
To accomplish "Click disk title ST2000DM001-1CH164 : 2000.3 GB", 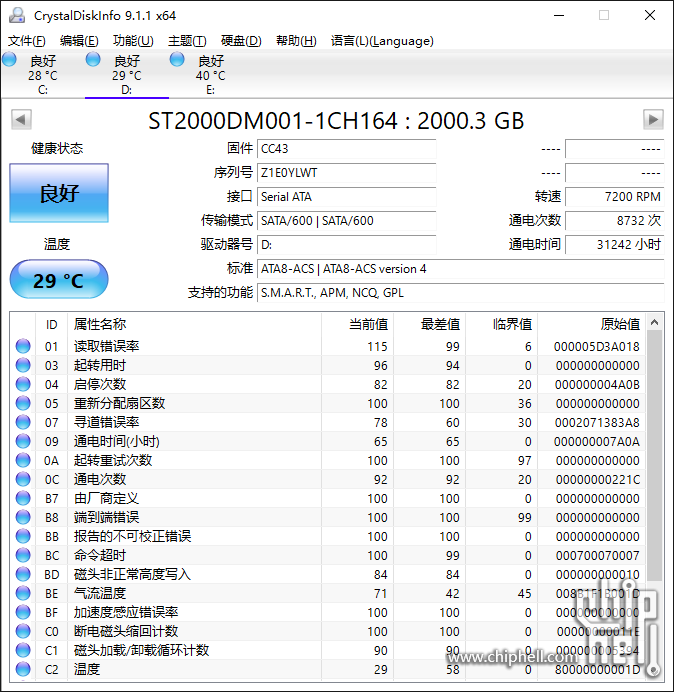I will click(336, 120).
